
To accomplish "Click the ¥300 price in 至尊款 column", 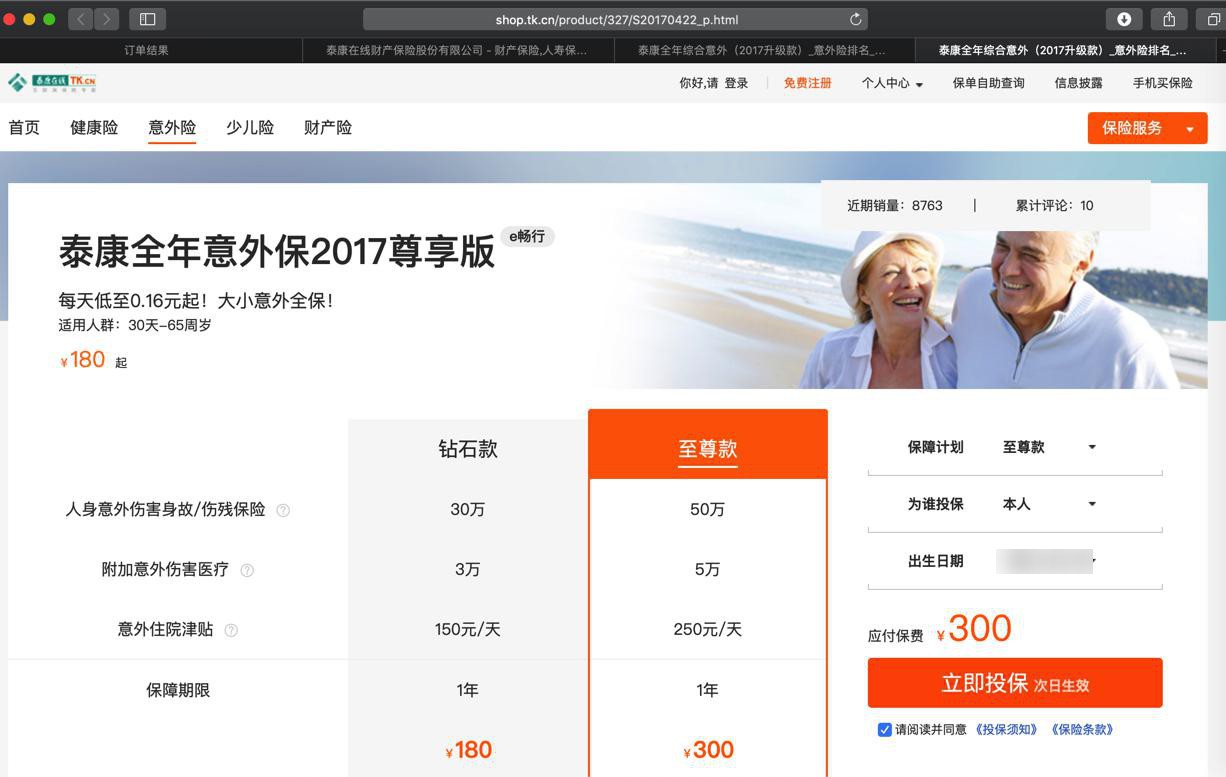I will click(708, 750).
